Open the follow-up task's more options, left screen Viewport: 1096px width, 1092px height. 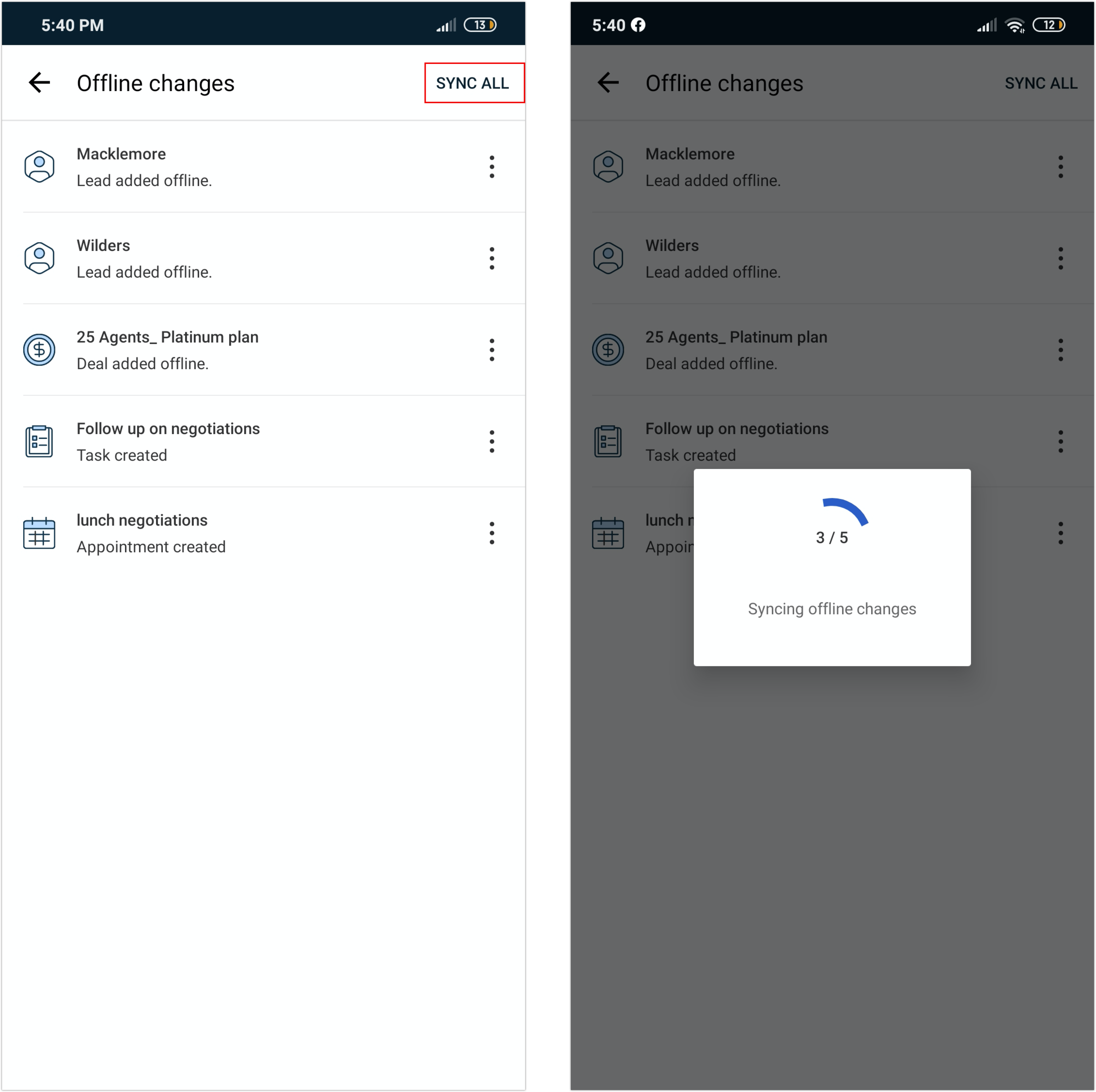point(492,441)
